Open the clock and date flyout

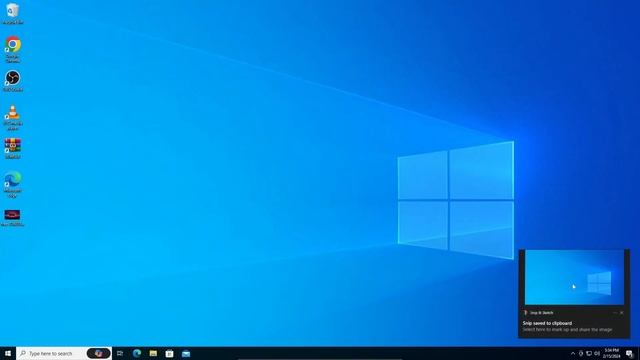tap(611, 353)
